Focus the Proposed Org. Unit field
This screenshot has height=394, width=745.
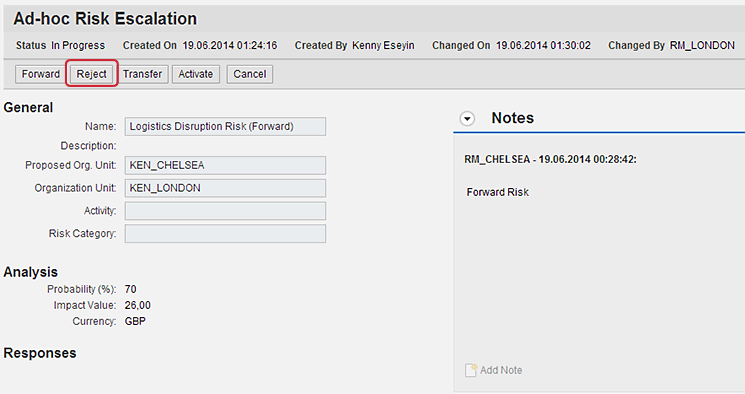coord(225,165)
